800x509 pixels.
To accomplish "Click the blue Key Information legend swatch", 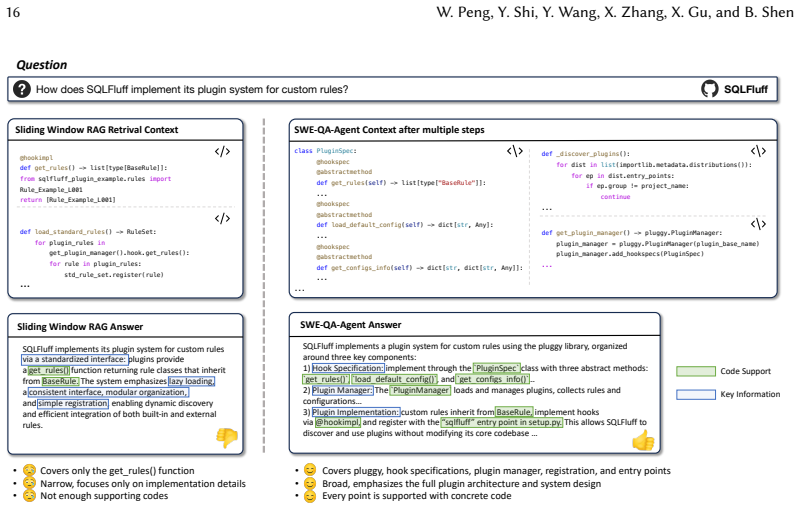I will coord(696,394).
